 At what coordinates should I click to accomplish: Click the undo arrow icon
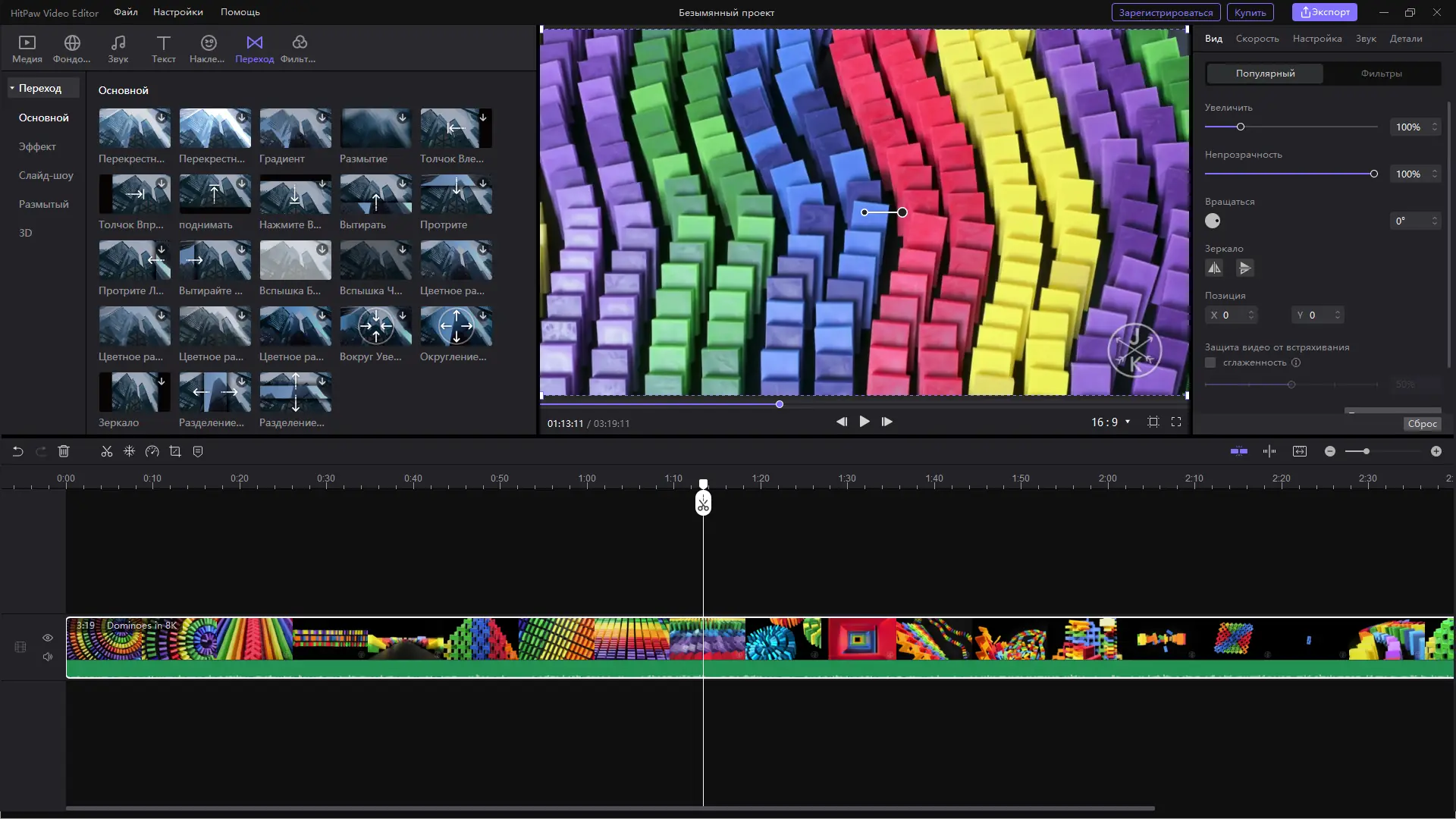click(17, 451)
